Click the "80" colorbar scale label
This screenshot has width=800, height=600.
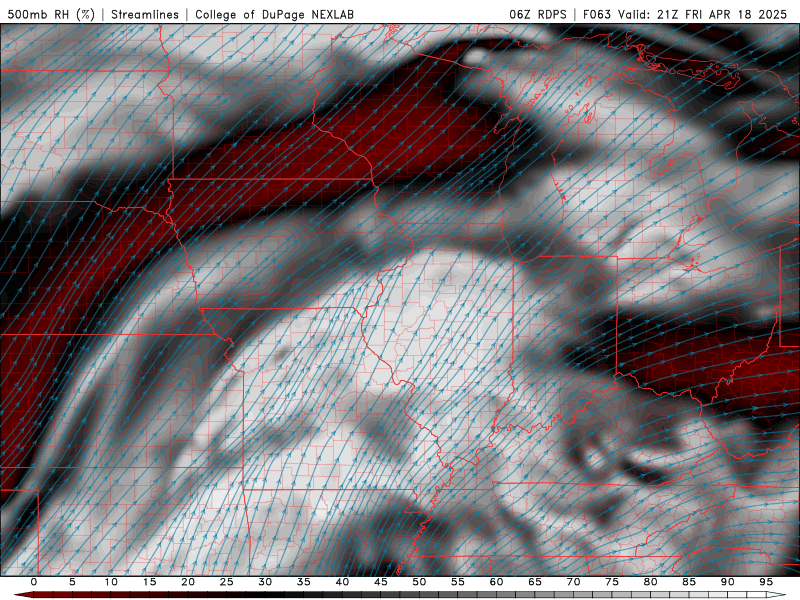click(650, 582)
